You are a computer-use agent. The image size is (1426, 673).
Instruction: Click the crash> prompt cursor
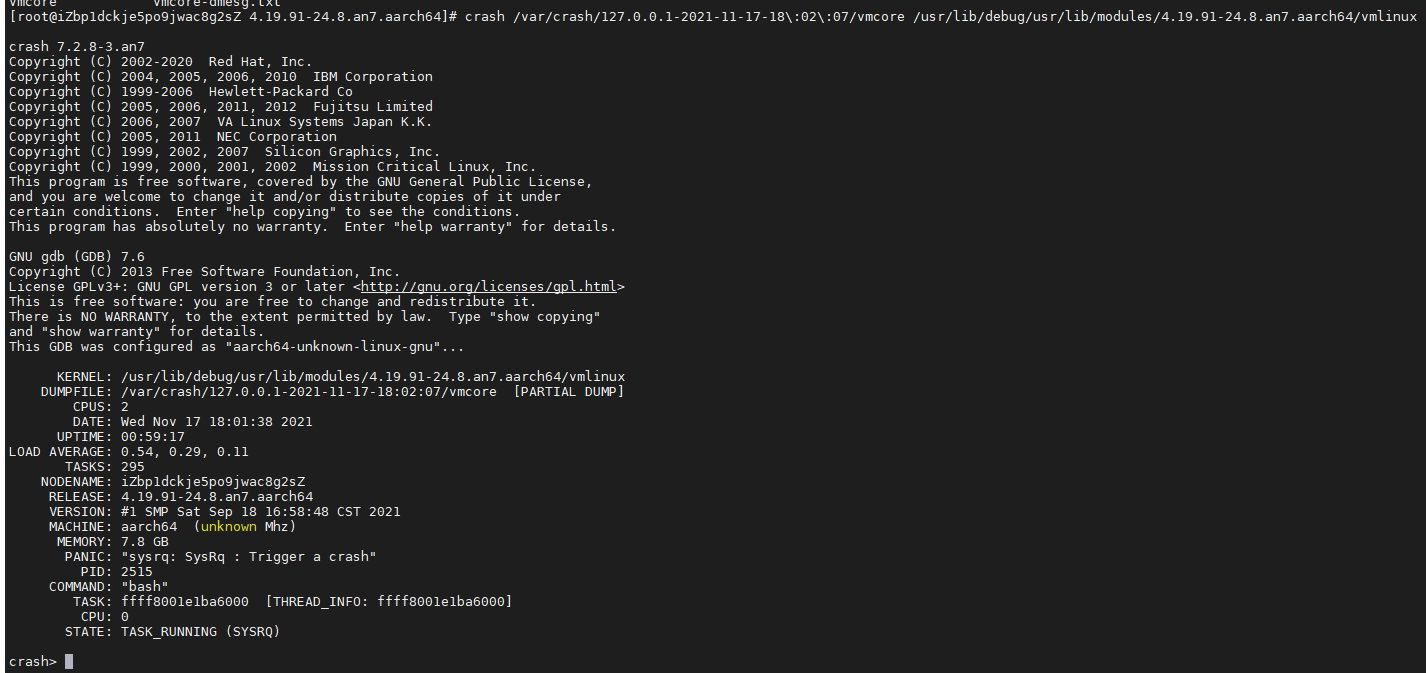(x=69, y=662)
